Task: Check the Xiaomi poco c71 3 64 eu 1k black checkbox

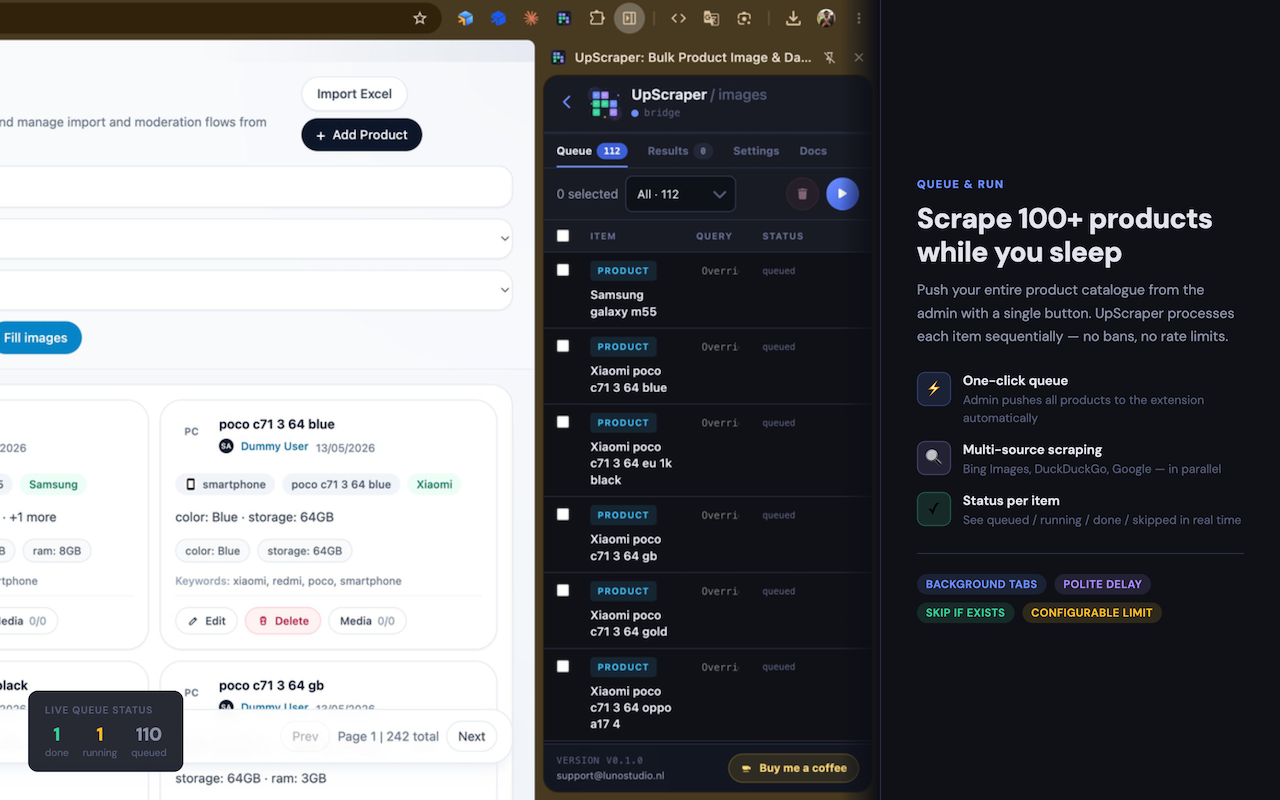Action: point(563,422)
